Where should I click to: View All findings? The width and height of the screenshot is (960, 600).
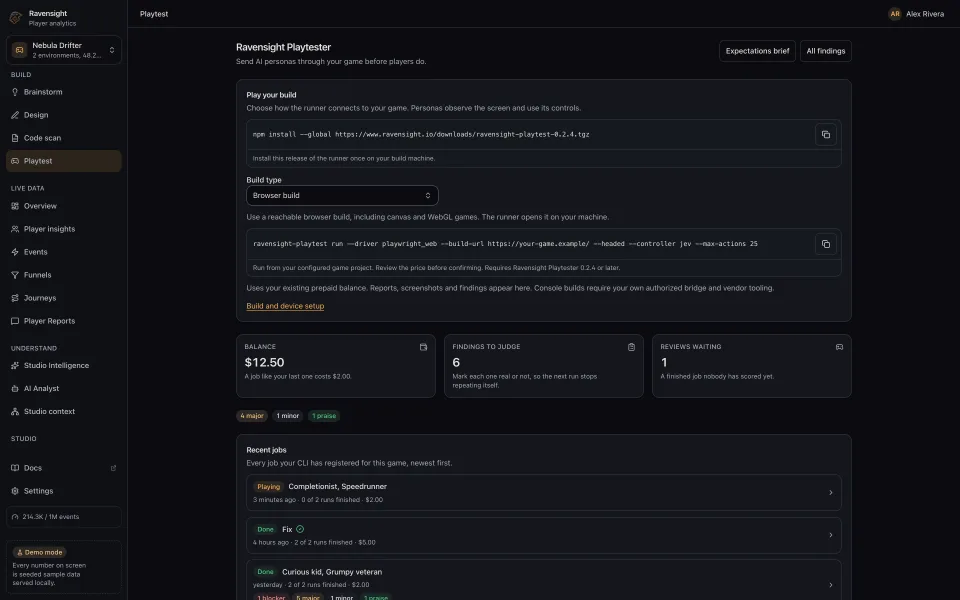tap(825, 51)
